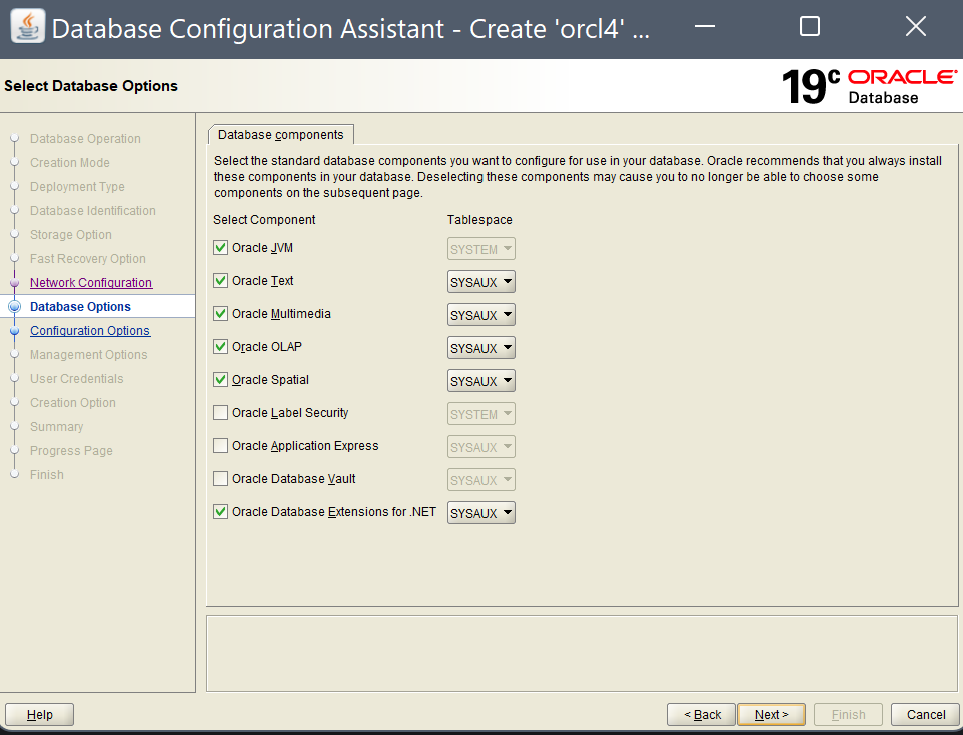The width and height of the screenshot is (963, 735).
Task: Click the Next button
Action: [x=771, y=714]
